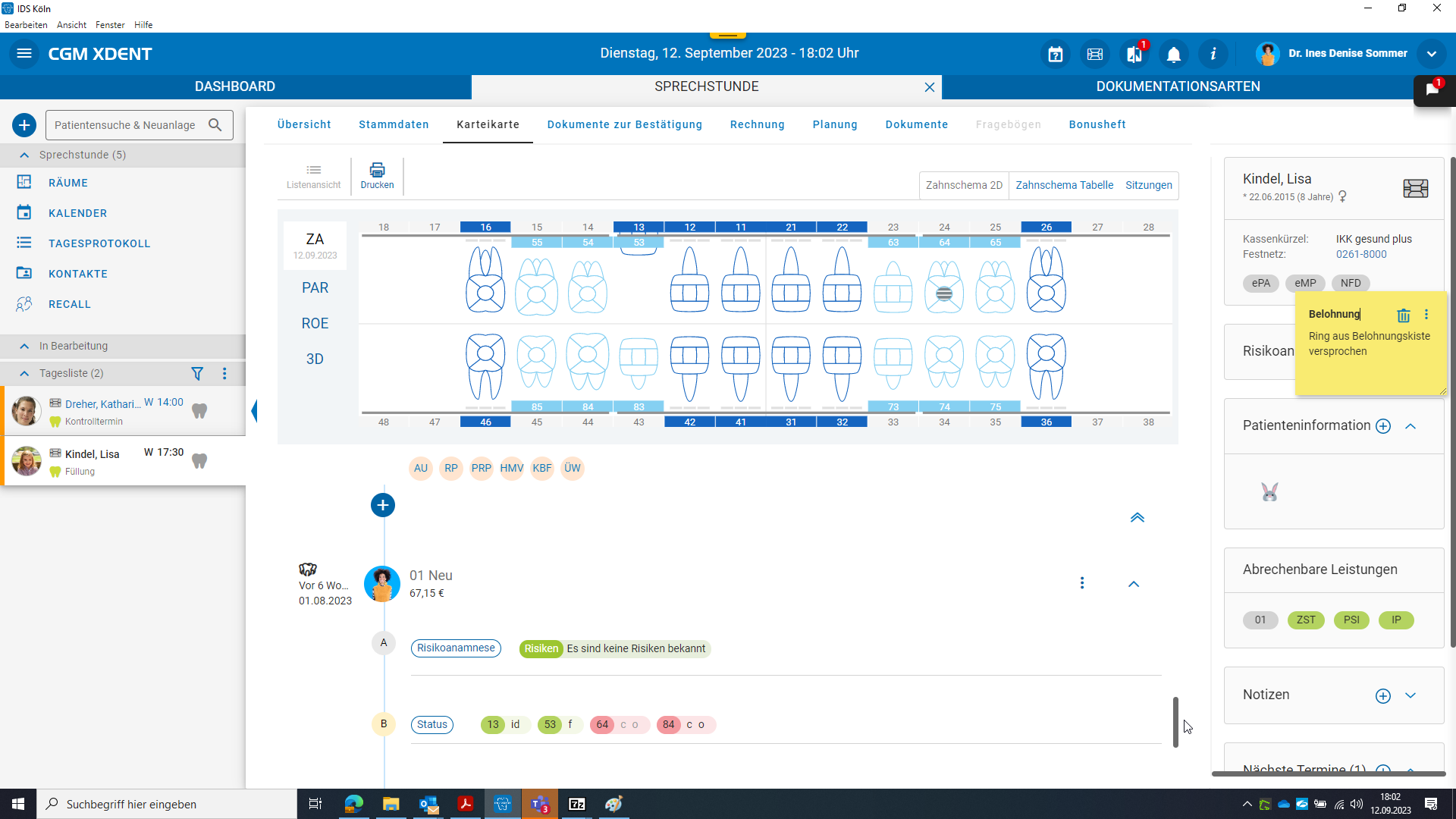
Task: Expand the Notizen panel
Action: [1410, 695]
